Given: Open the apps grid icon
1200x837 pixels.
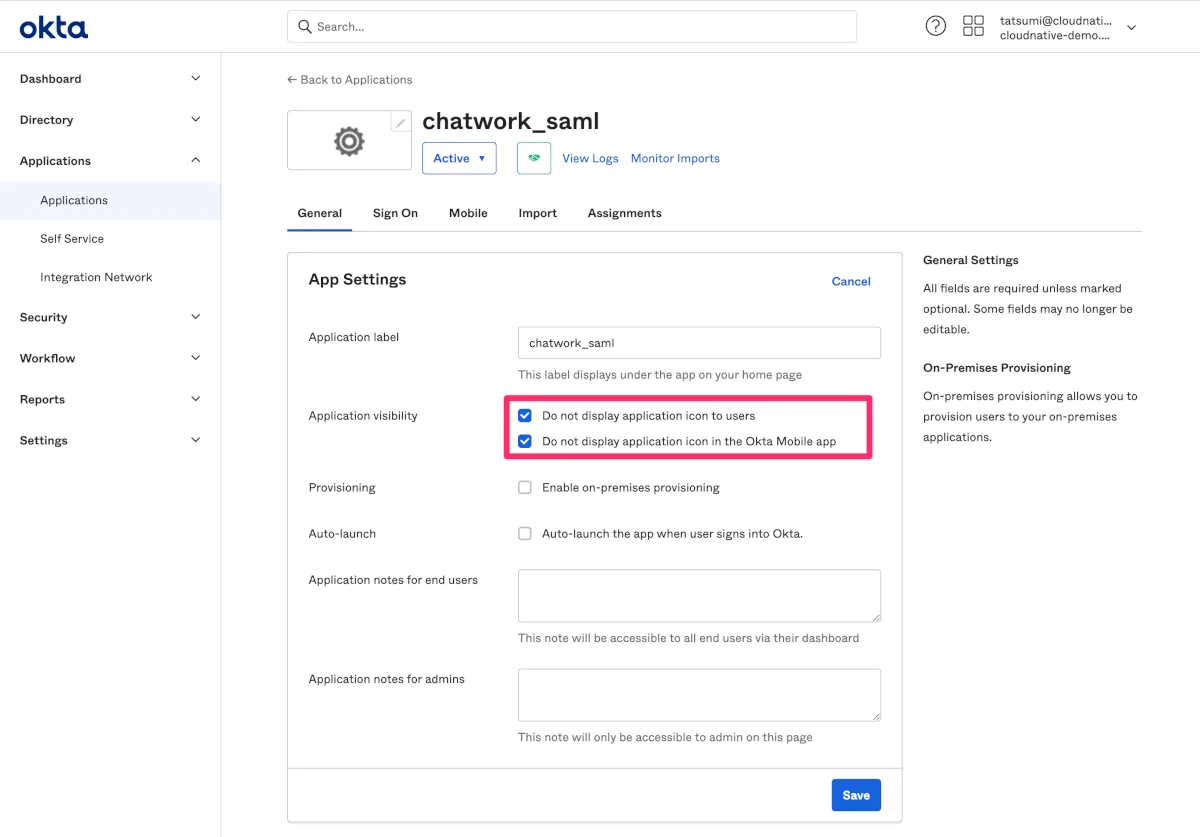Looking at the screenshot, I should 973,27.
